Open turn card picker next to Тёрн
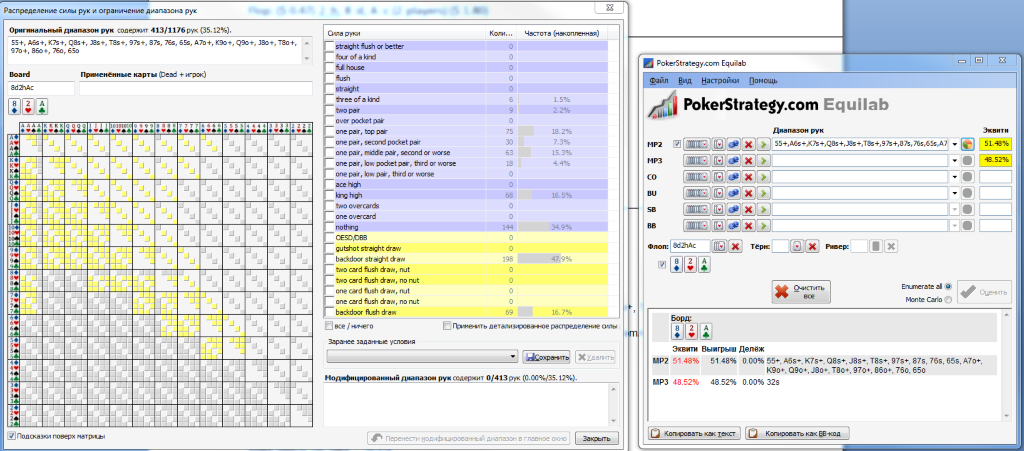This screenshot has height=451, width=1024. (797, 246)
